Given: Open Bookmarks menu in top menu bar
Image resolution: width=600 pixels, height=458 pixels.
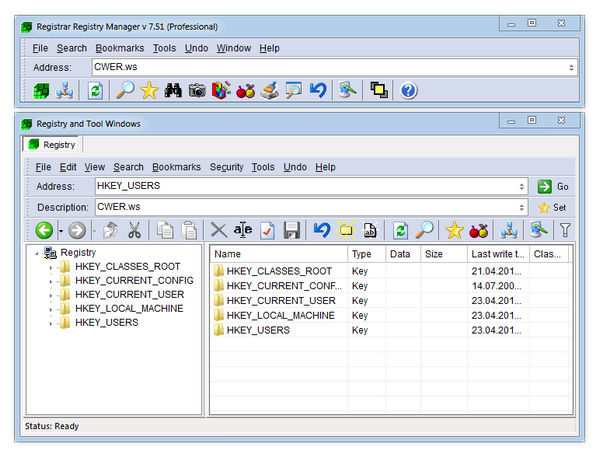Looking at the screenshot, I should point(119,48).
